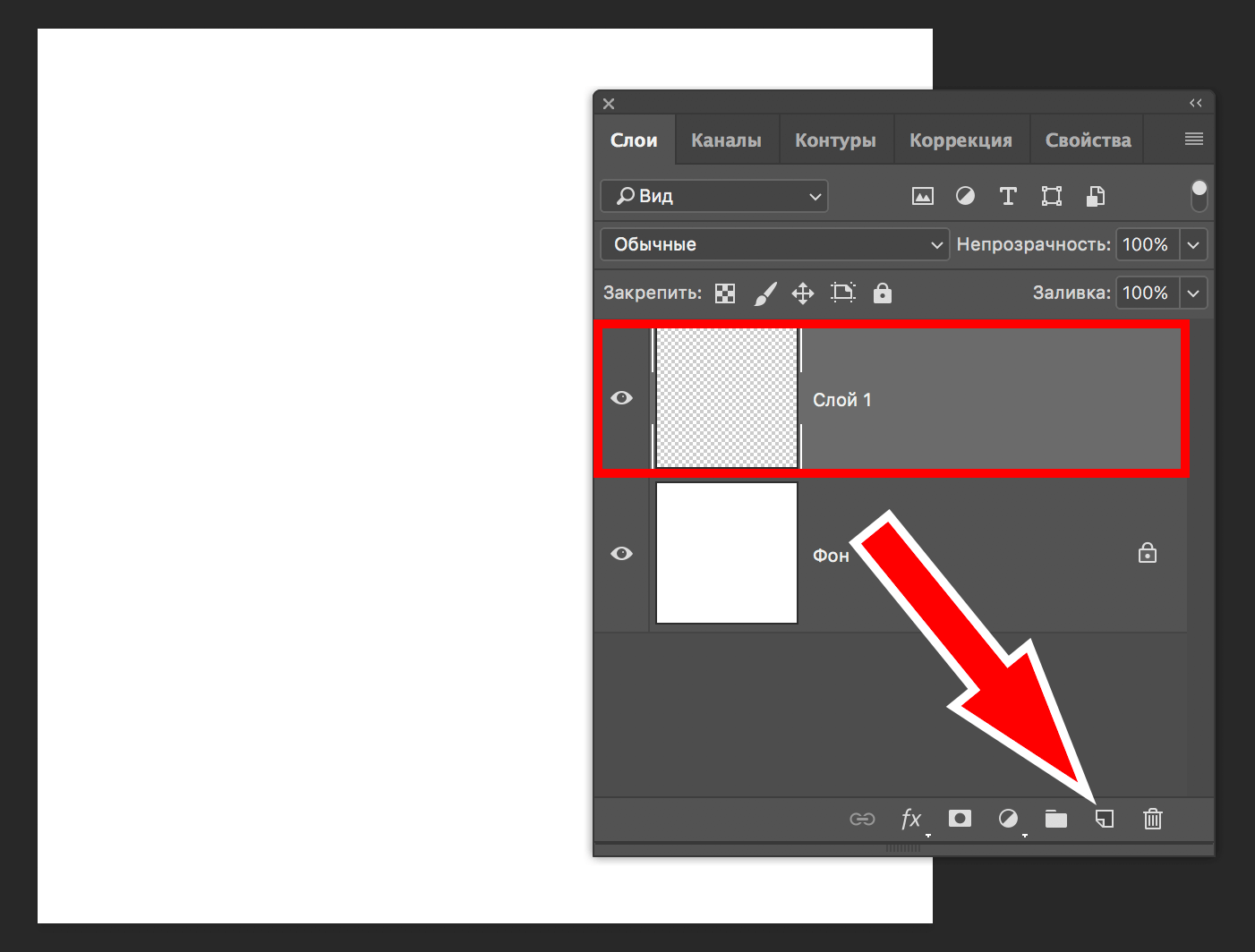
Task: Open the Вид filter type dropdown
Action: (714, 196)
